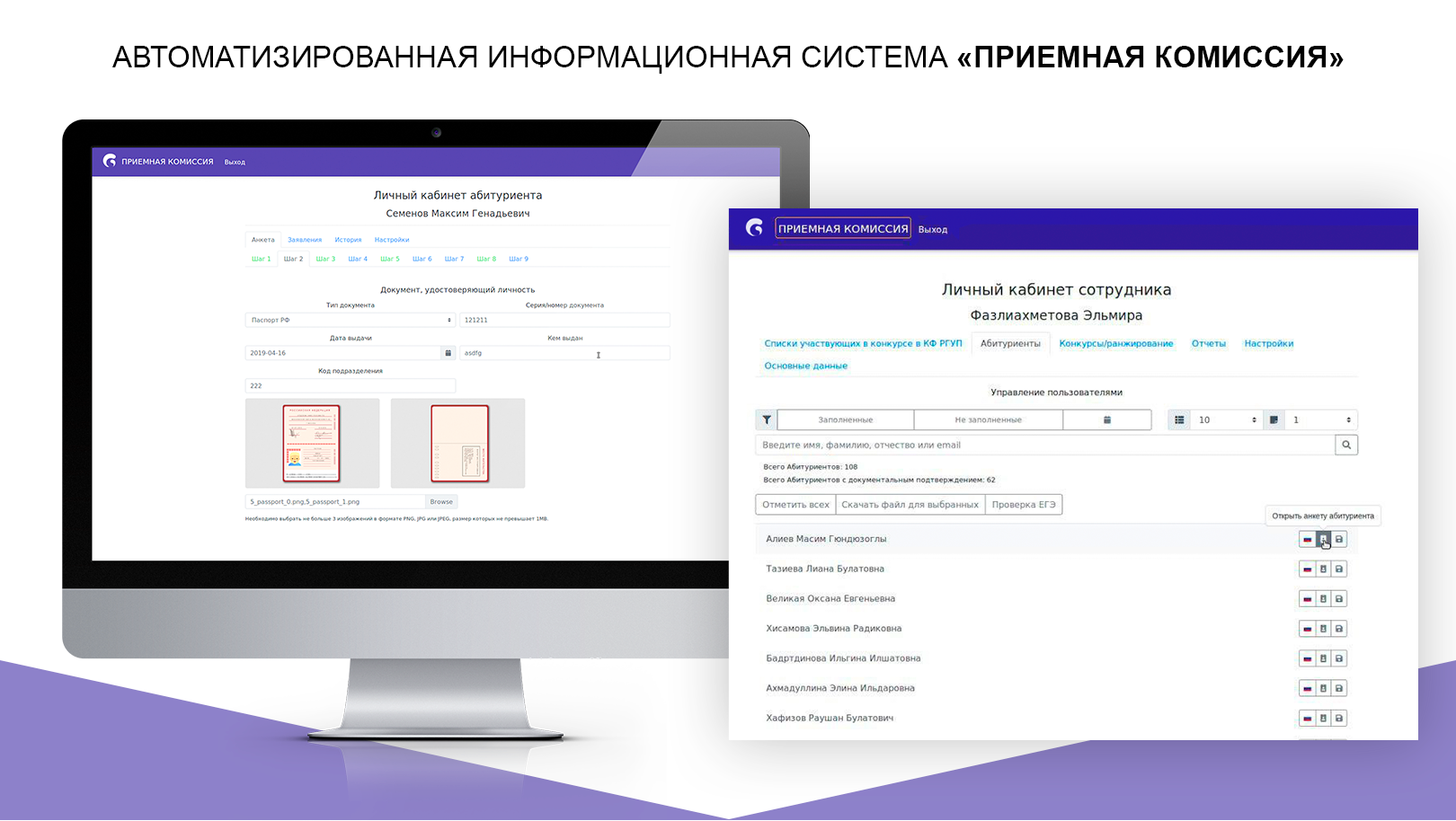Click the Кем выдан input field

coord(564,353)
